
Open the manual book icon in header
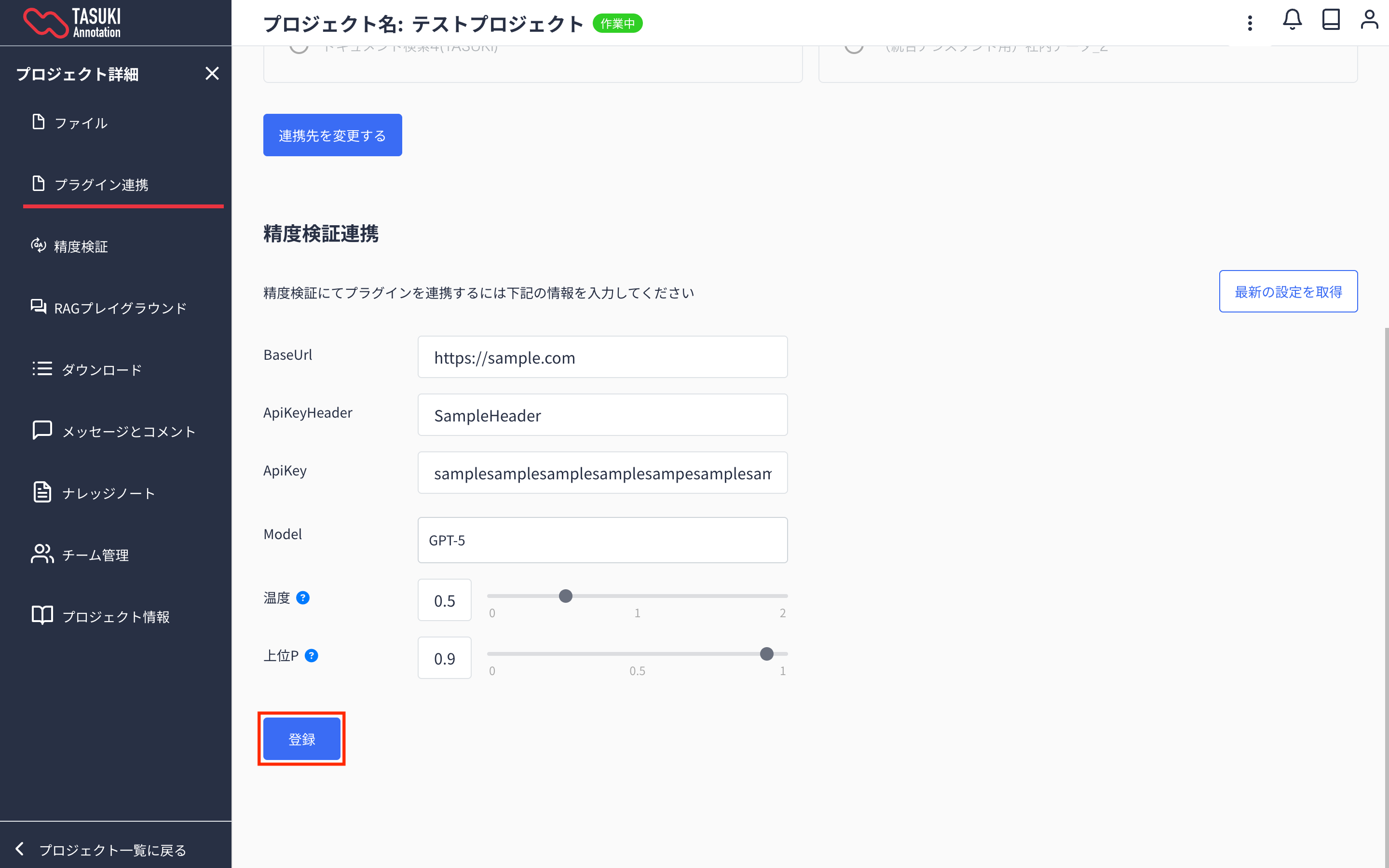pyautogui.click(x=1331, y=20)
